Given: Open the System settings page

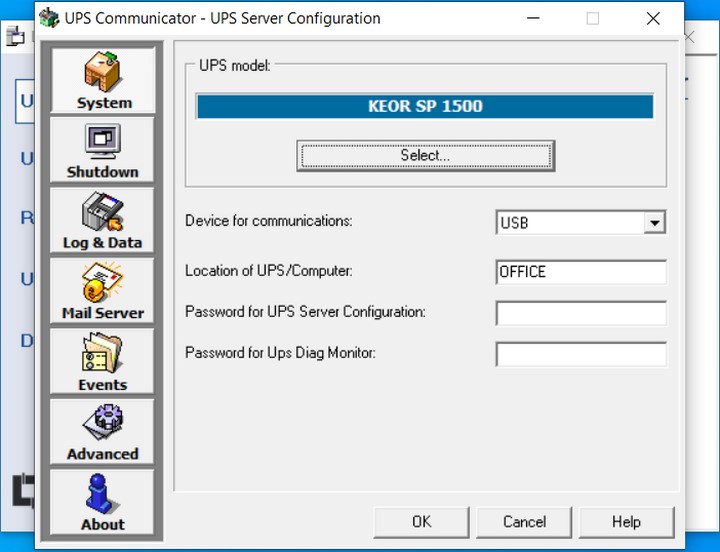Looking at the screenshot, I should coord(103,80).
